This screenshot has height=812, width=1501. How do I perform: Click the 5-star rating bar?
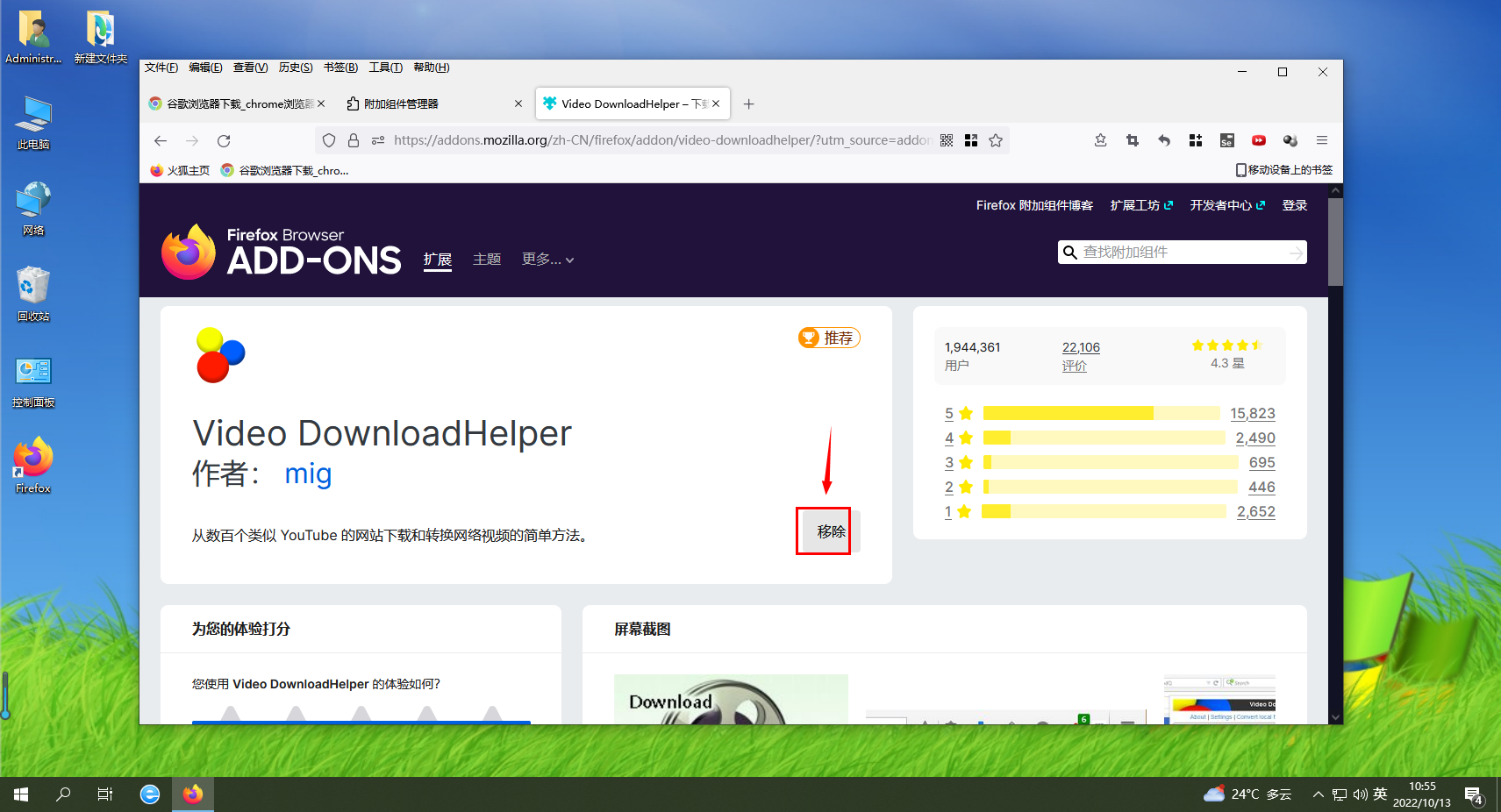(1101, 413)
